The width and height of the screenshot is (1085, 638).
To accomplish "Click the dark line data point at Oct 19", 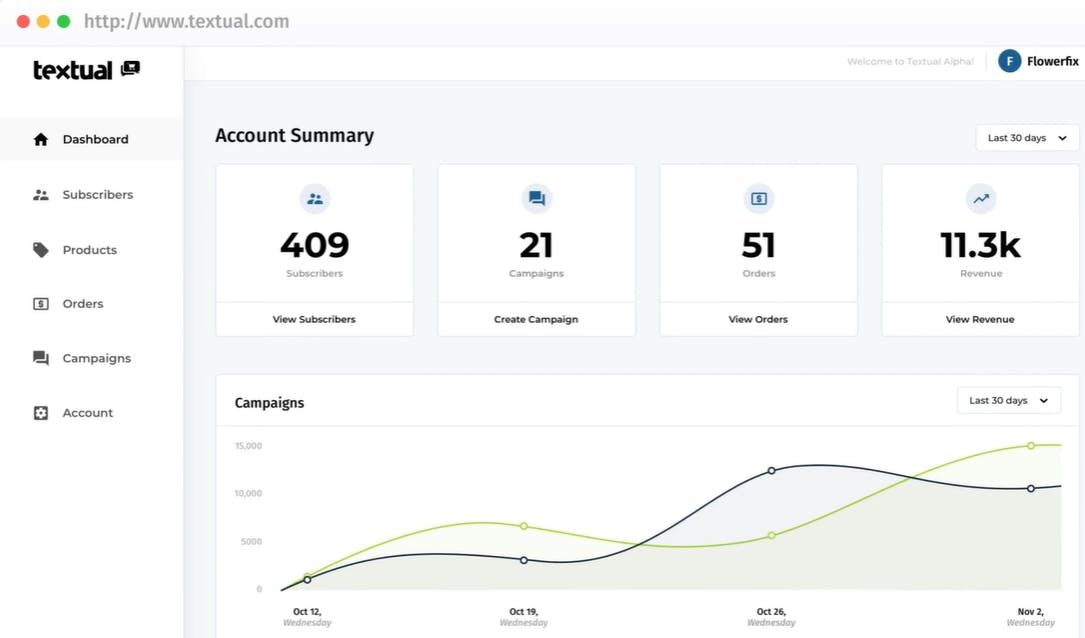I will (x=524, y=560).
